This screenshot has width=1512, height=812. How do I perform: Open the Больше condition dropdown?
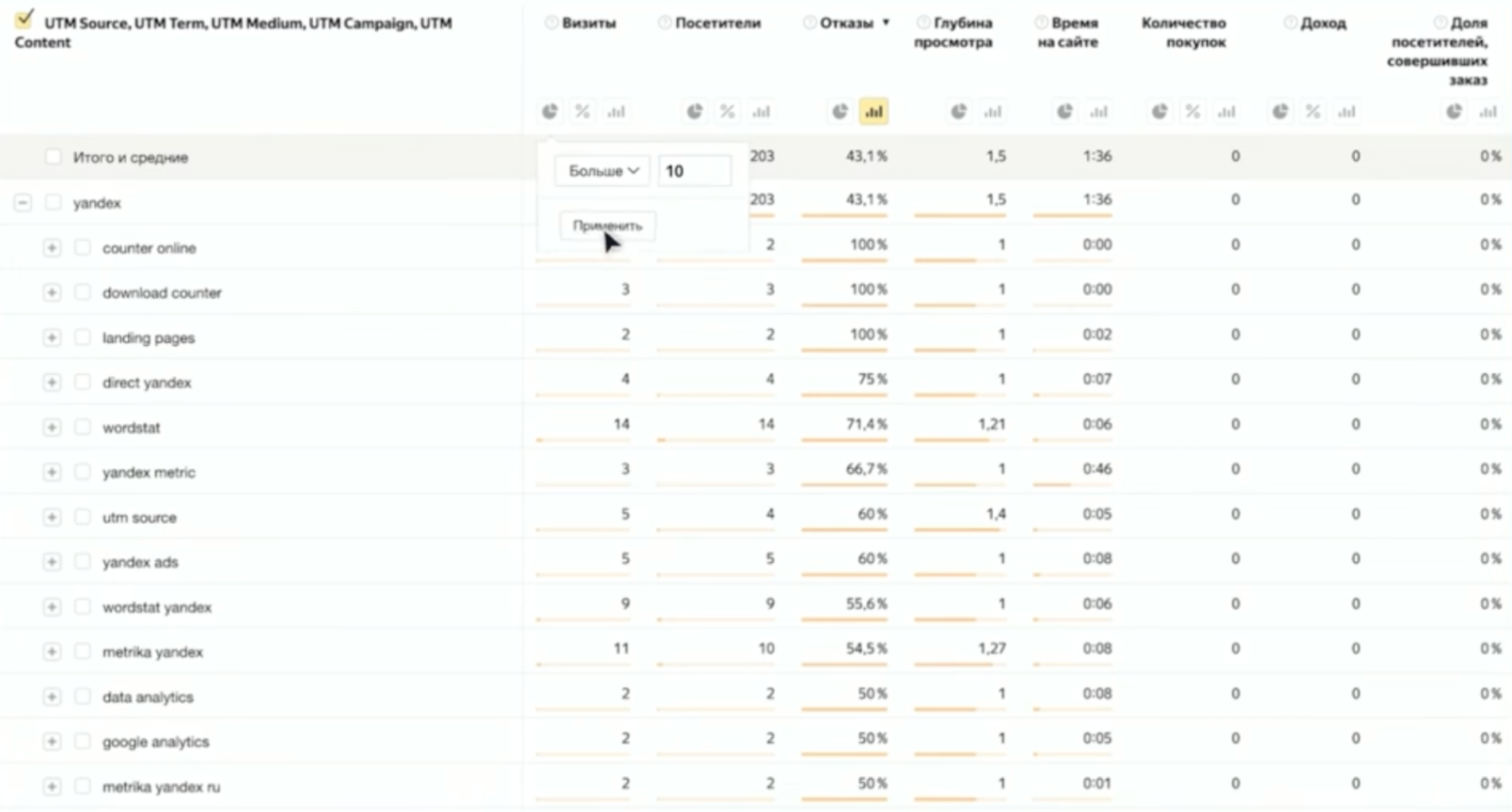coord(603,171)
